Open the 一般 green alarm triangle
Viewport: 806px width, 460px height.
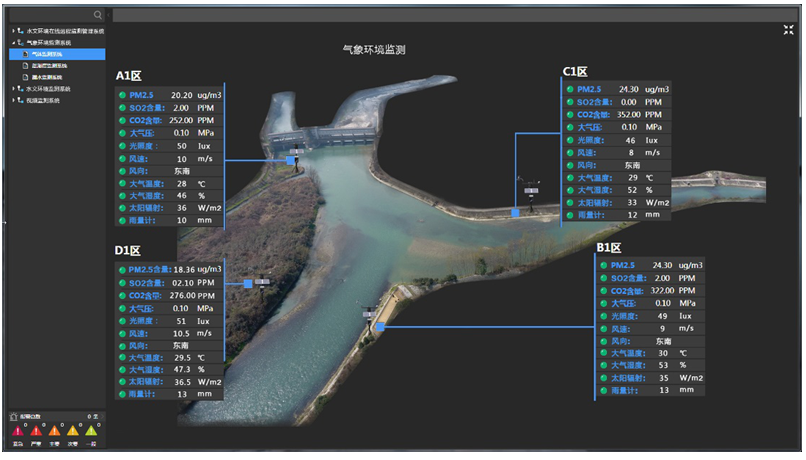(91, 431)
